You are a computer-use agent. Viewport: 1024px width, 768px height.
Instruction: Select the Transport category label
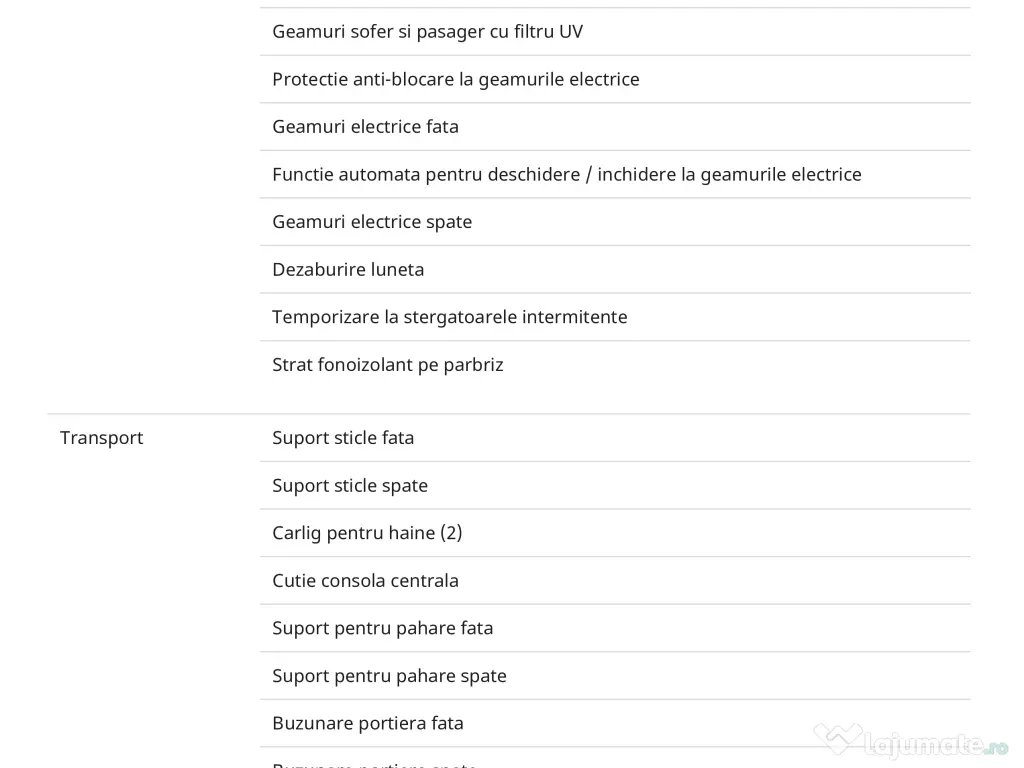click(x=101, y=438)
